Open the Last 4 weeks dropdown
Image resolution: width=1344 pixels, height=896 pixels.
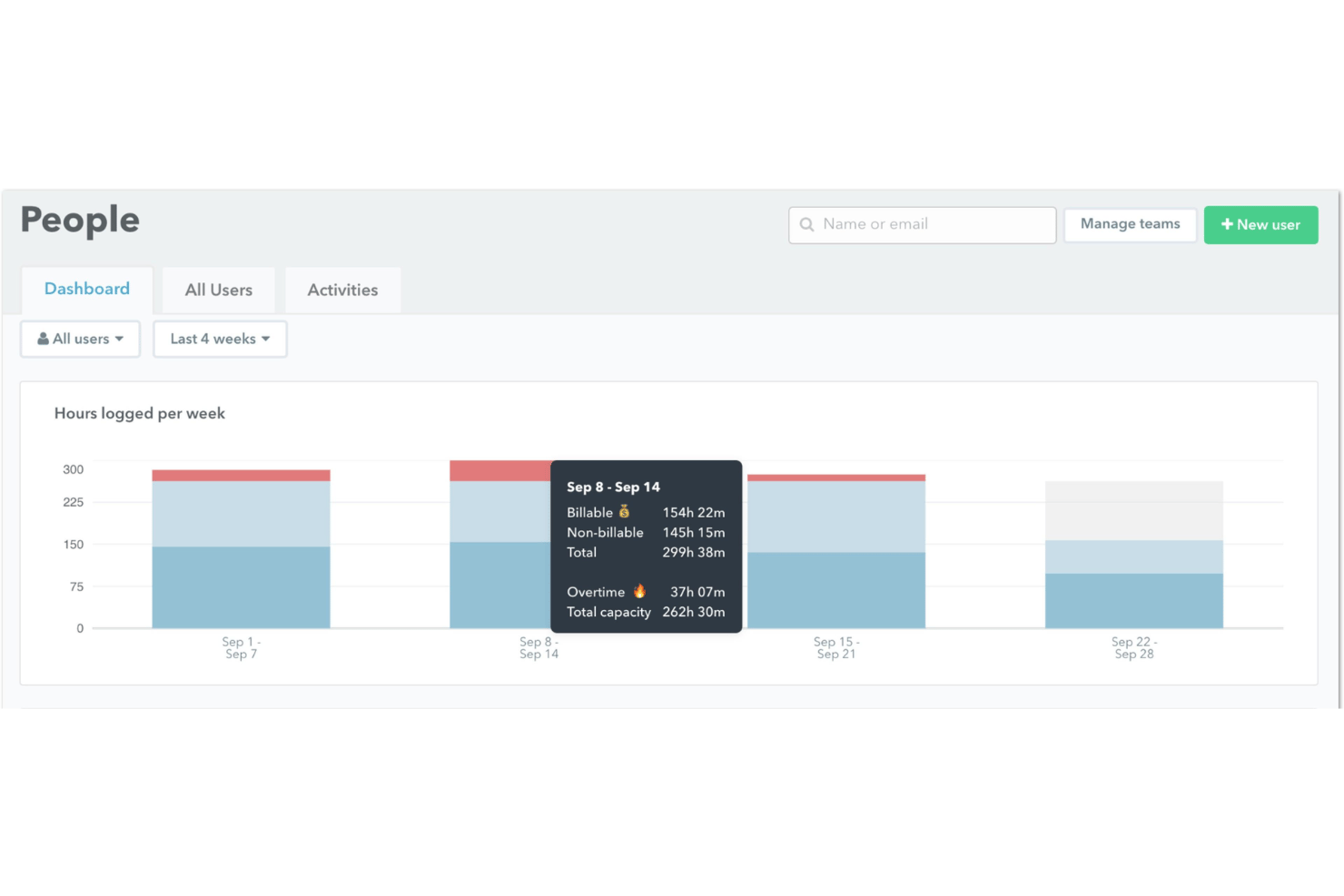pyautogui.click(x=220, y=339)
